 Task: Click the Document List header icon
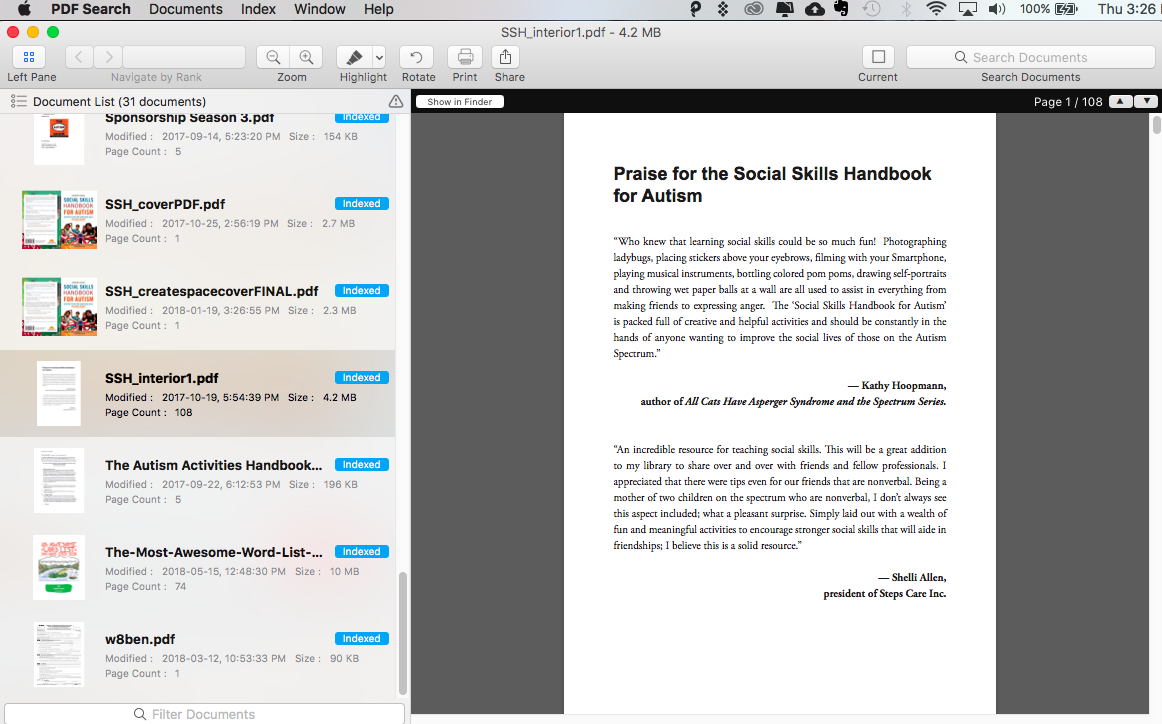(19, 102)
